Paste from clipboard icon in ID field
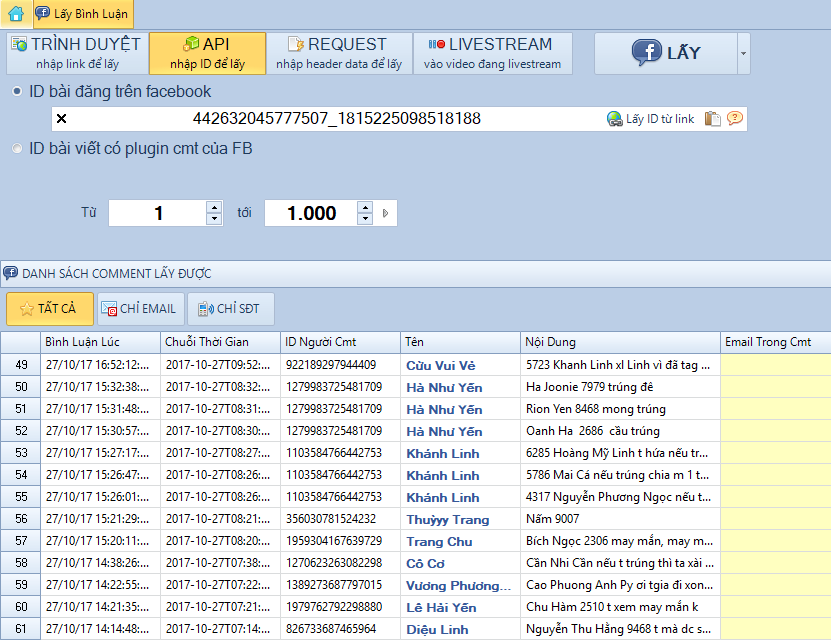This screenshot has width=831, height=640. click(x=712, y=119)
